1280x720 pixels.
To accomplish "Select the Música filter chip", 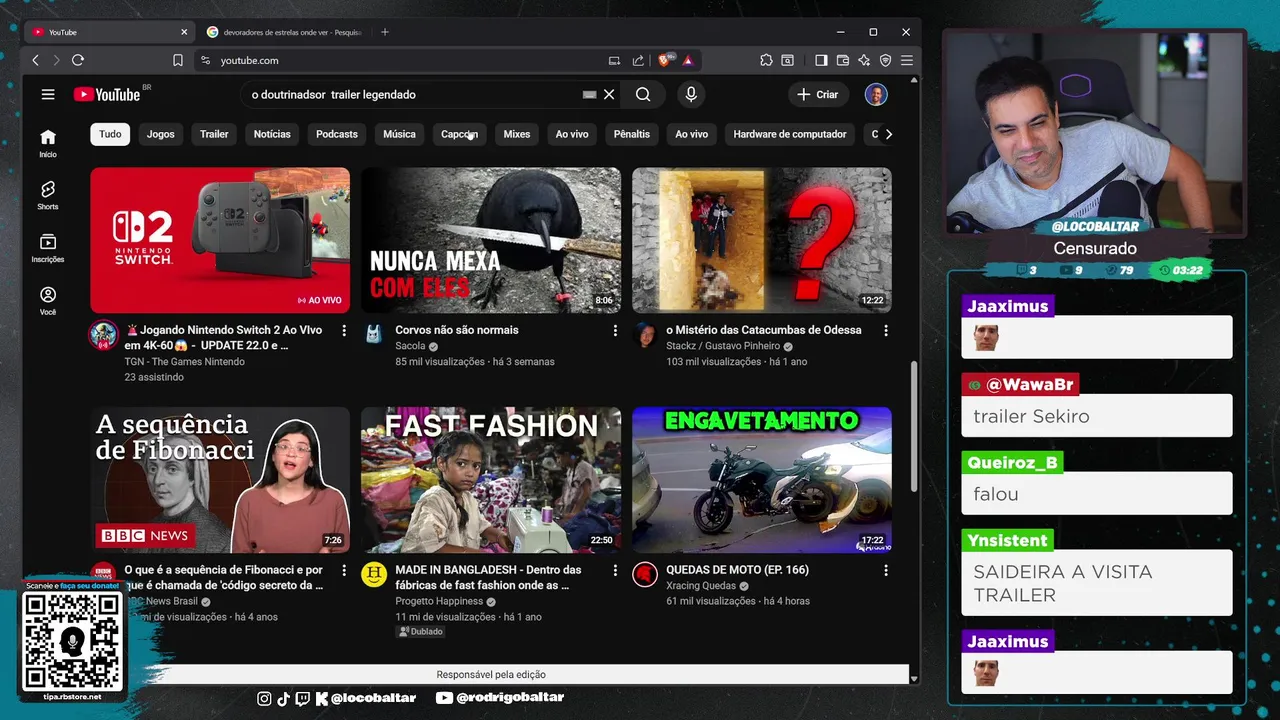I will [399, 134].
